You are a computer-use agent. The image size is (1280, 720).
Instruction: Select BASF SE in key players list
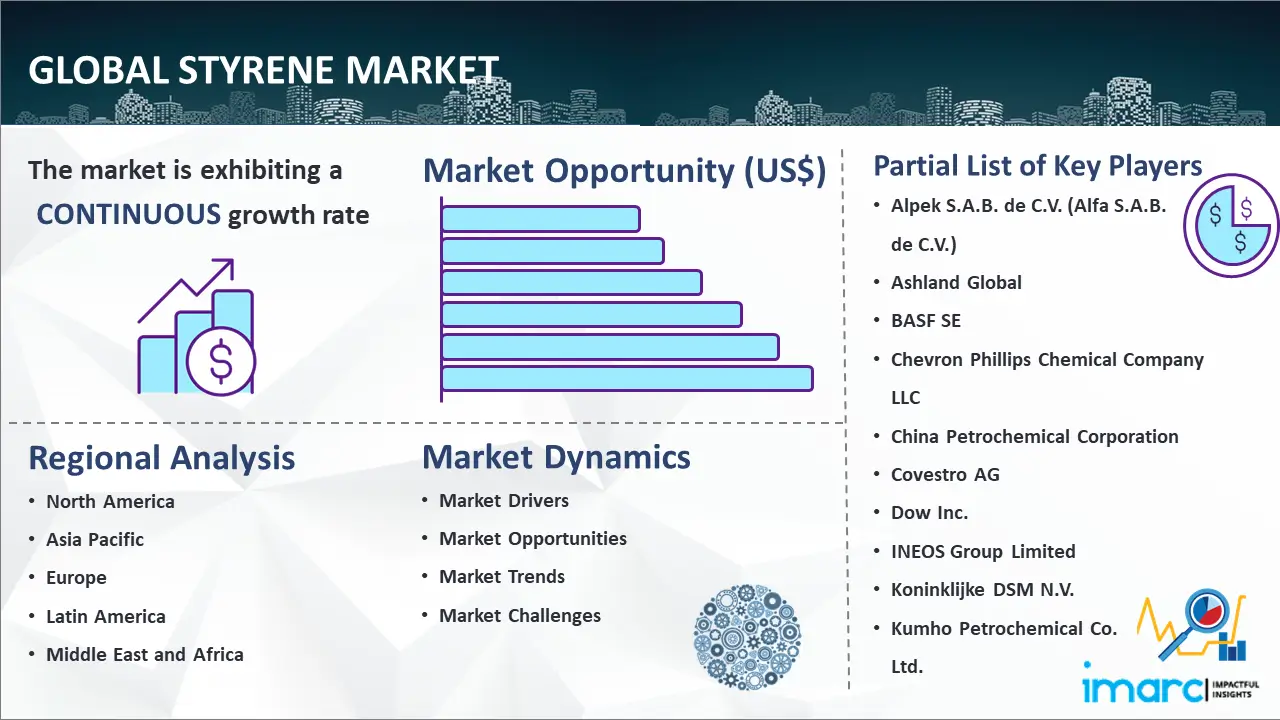point(926,321)
